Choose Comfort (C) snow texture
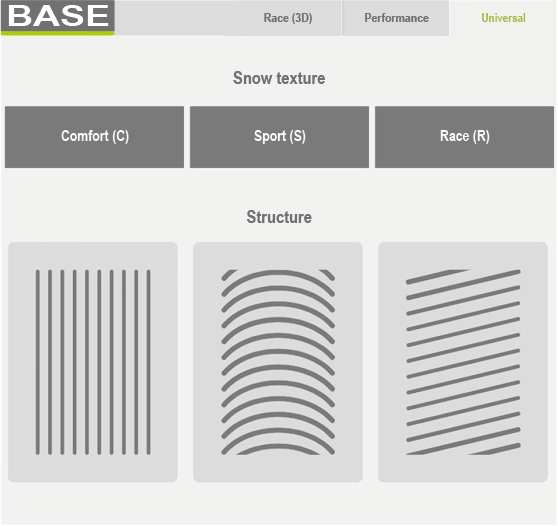558x526 pixels. click(94, 137)
